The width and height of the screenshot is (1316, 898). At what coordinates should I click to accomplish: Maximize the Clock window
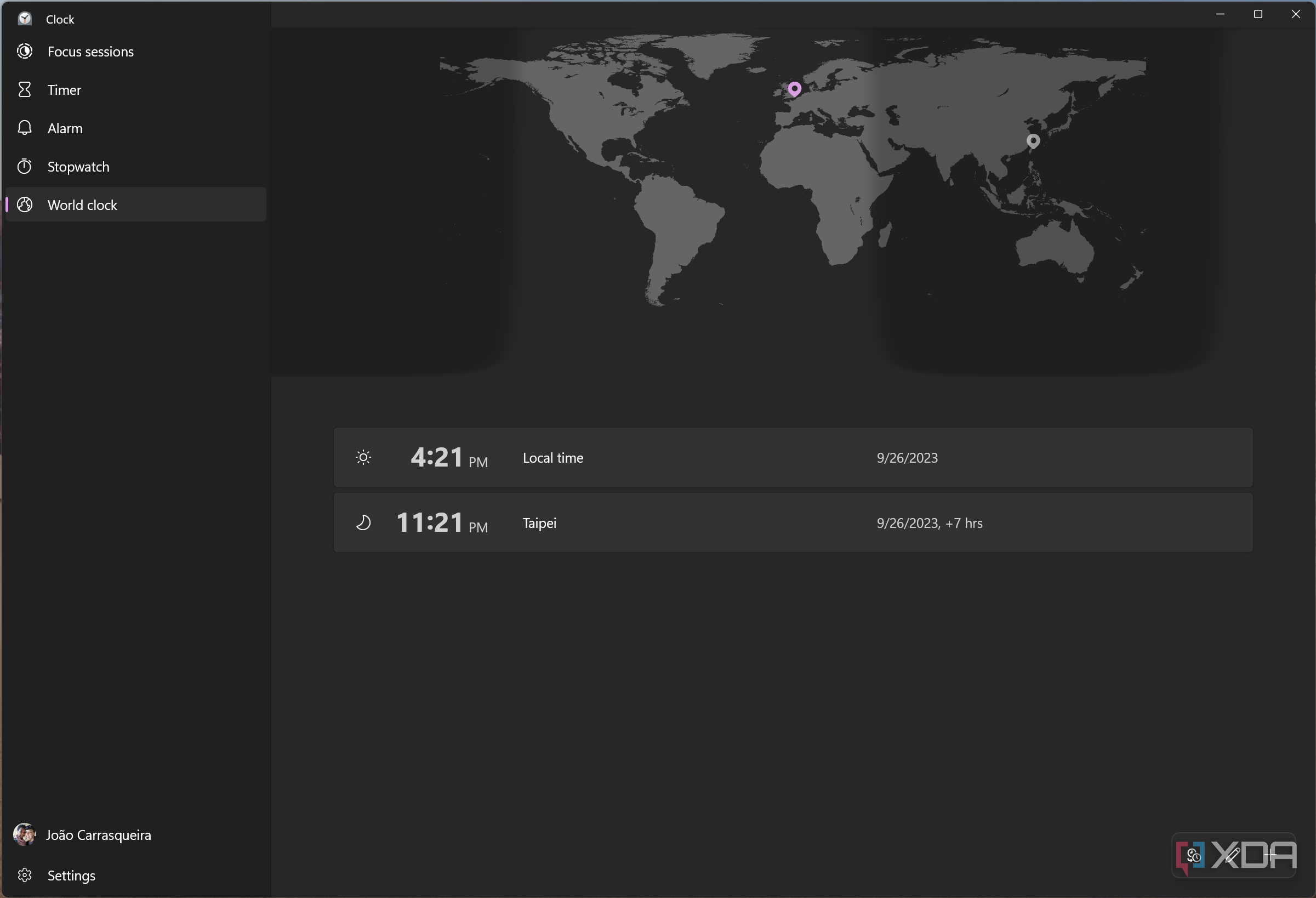1258,14
